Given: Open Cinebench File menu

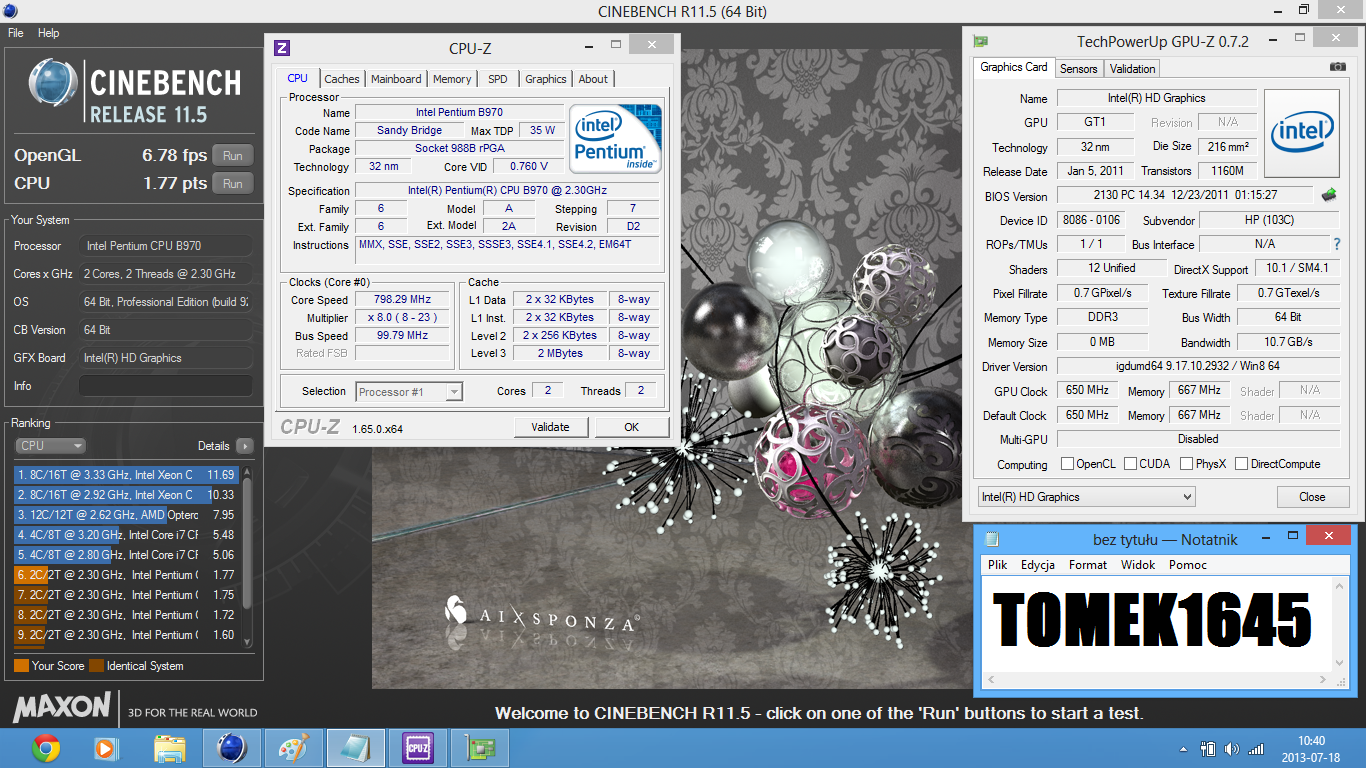Looking at the screenshot, I should [16, 33].
